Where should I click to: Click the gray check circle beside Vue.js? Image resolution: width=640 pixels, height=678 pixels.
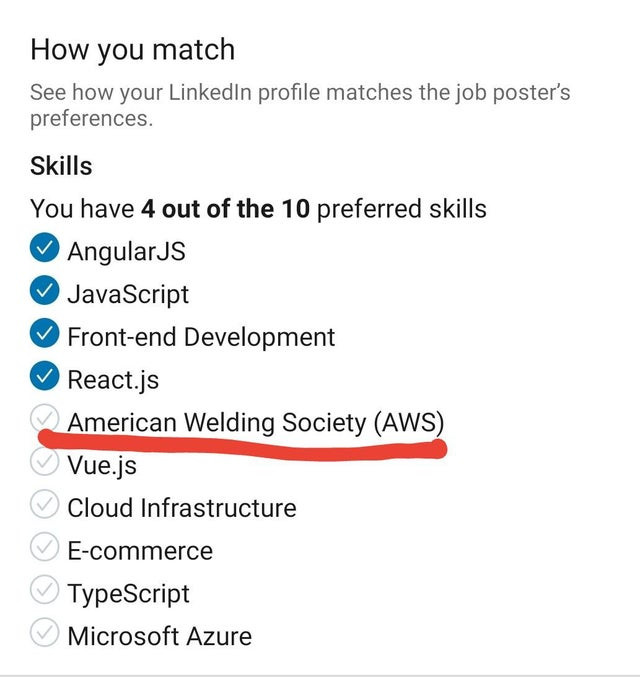45,461
